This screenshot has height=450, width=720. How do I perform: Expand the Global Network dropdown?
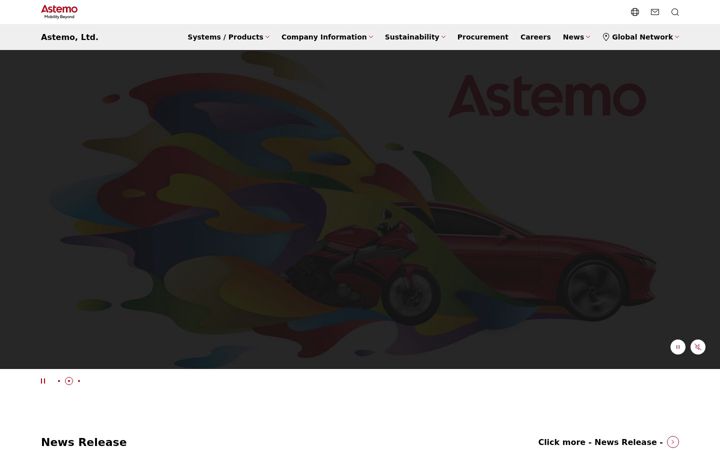pos(641,37)
